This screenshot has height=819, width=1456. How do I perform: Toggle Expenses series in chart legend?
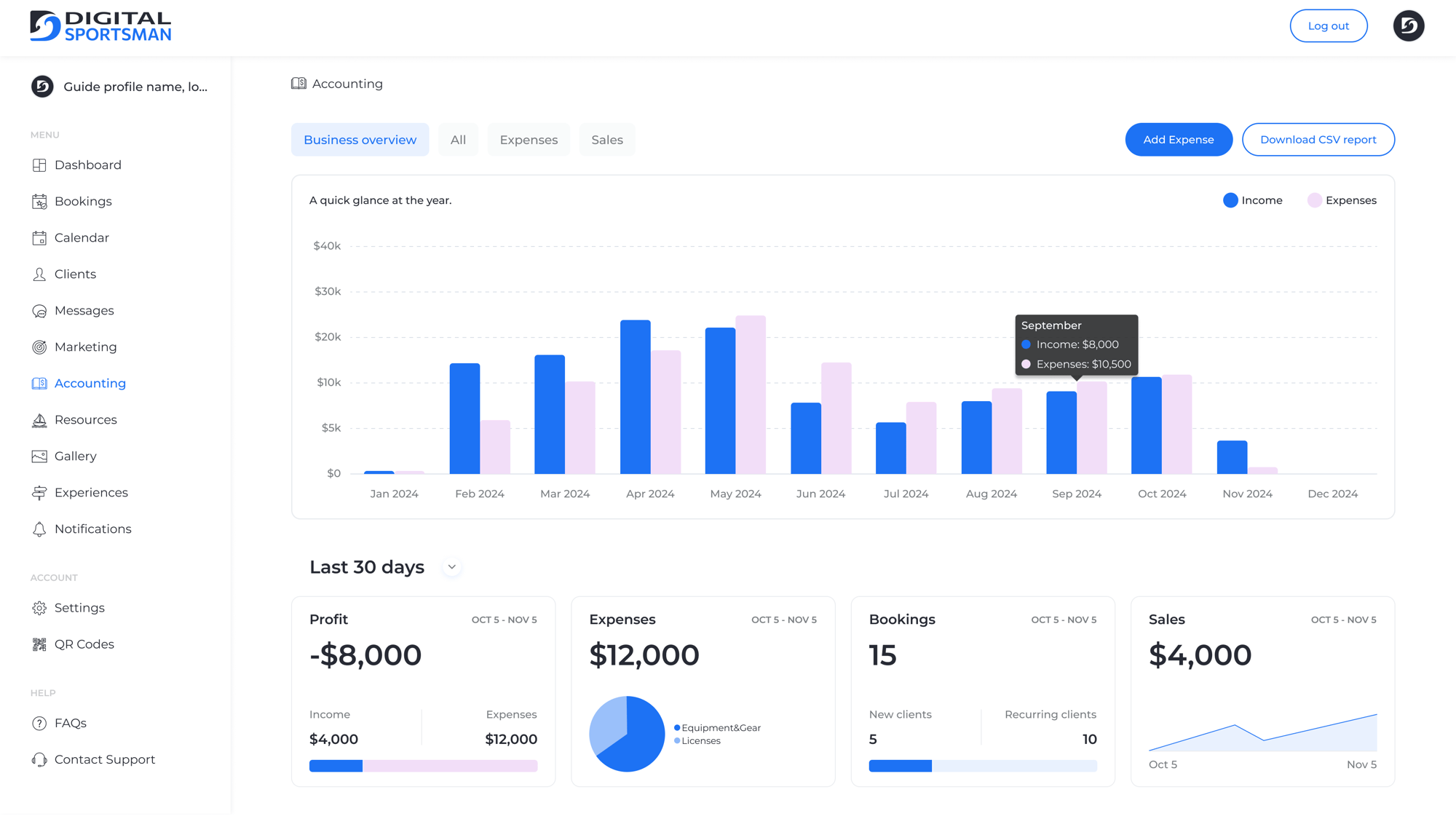coord(1342,200)
